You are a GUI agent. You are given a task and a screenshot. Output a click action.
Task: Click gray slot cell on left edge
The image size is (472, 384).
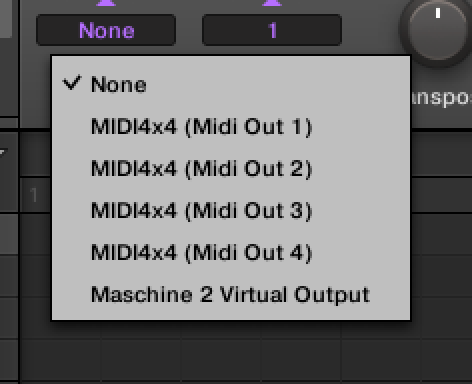coord(9,234)
